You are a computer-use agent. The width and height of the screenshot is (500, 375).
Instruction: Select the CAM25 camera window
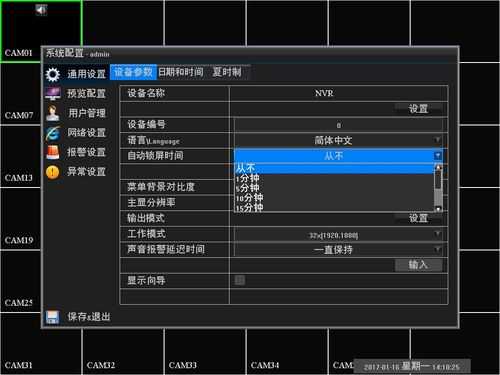20,282
